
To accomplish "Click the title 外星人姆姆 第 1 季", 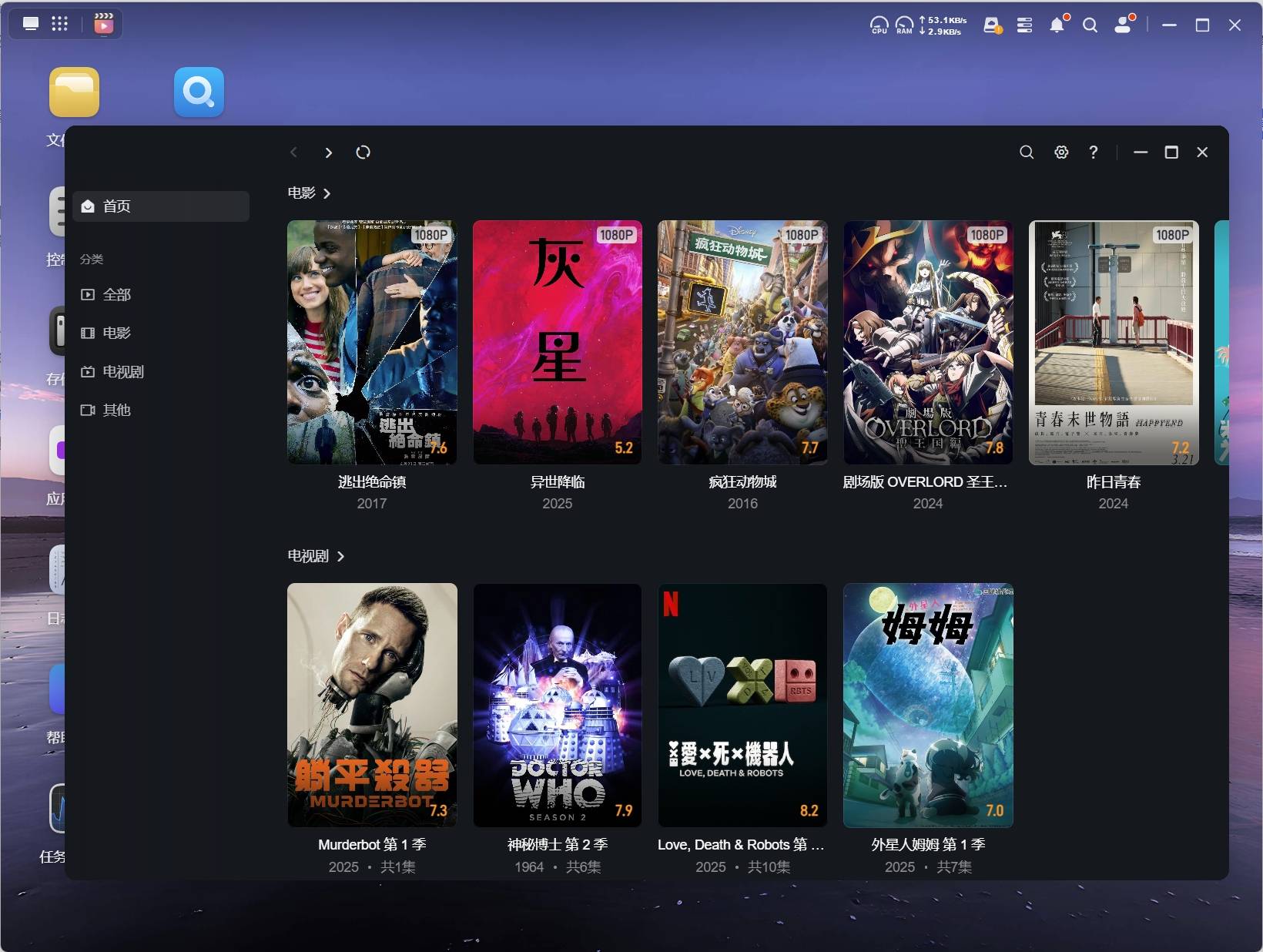I will click(928, 845).
